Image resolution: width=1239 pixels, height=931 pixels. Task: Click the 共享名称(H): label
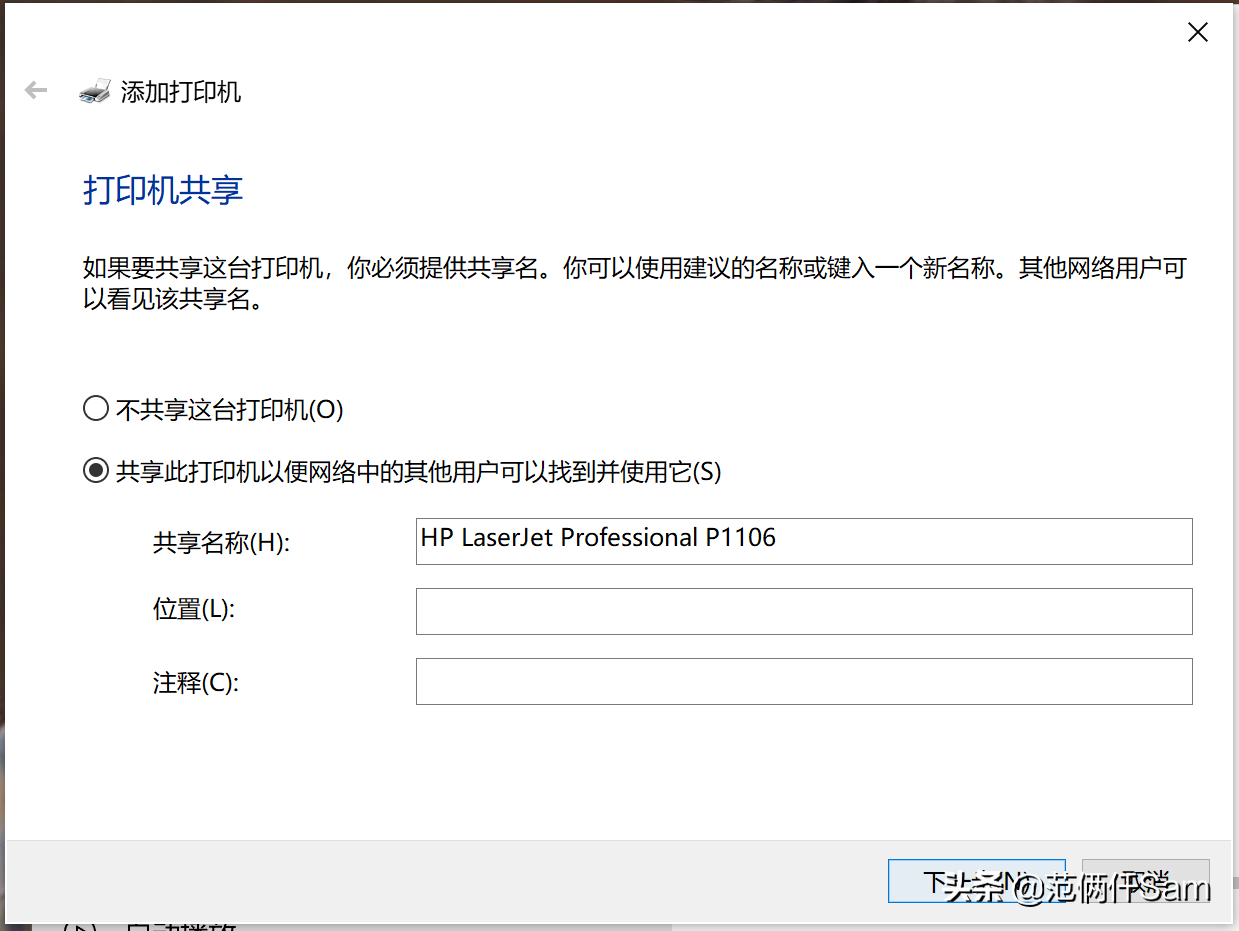[x=221, y=542]
